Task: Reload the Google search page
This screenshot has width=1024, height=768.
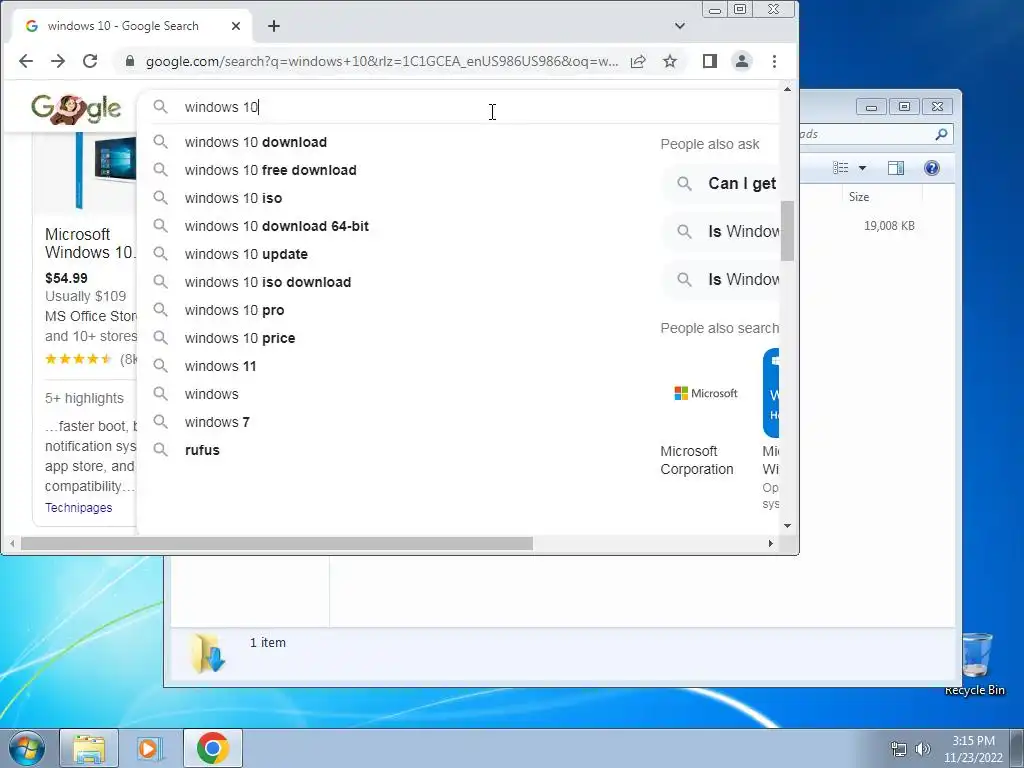Action: pyautogui.click(x=90, y=61)
